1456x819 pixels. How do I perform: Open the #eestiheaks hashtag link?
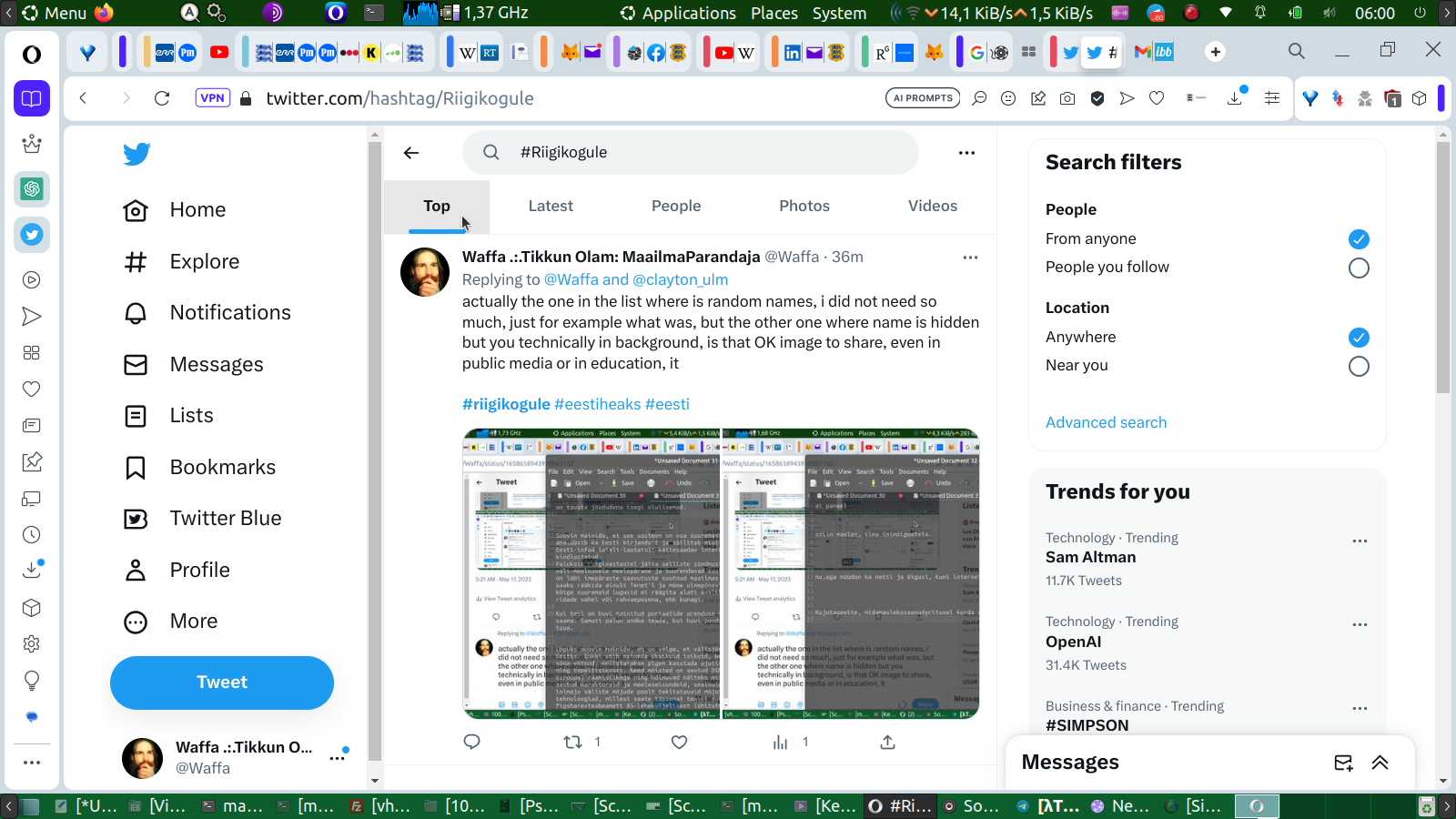597,404
